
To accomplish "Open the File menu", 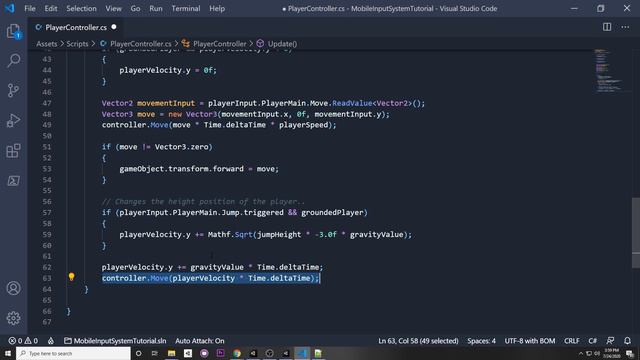I will (30, 9).
